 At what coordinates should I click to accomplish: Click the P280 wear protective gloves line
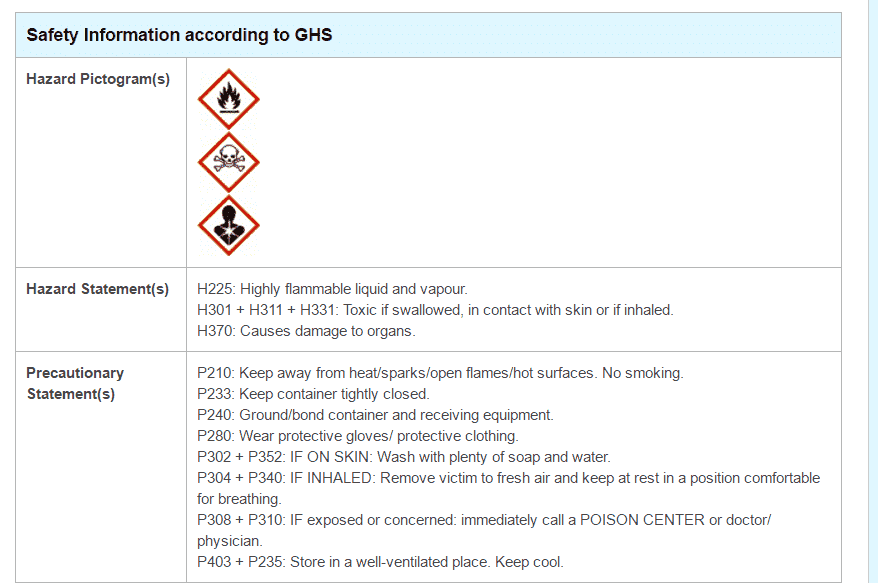(x=357, y=436)
